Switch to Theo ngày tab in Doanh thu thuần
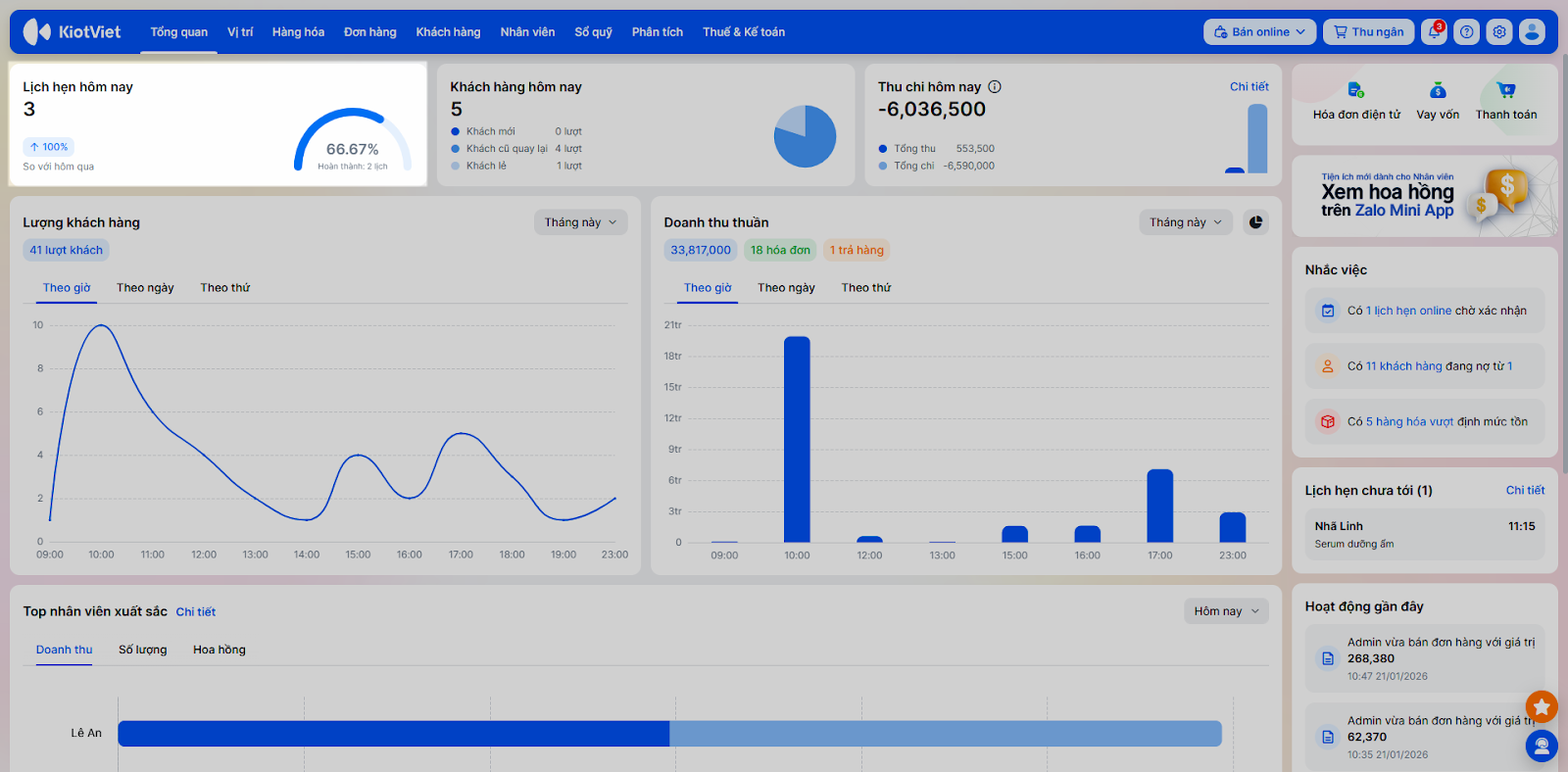Screen dimensions: 1568x772 (786, 288)
